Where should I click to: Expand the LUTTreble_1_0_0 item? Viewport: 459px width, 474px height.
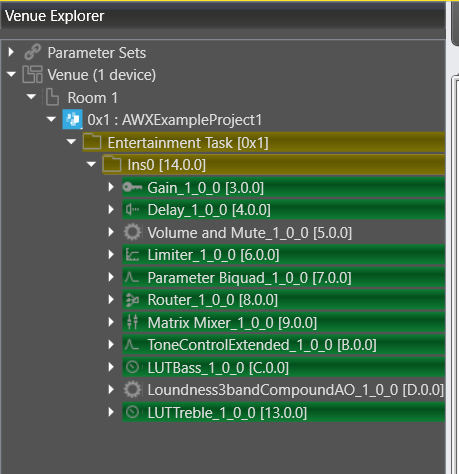(x=111, y=412)
